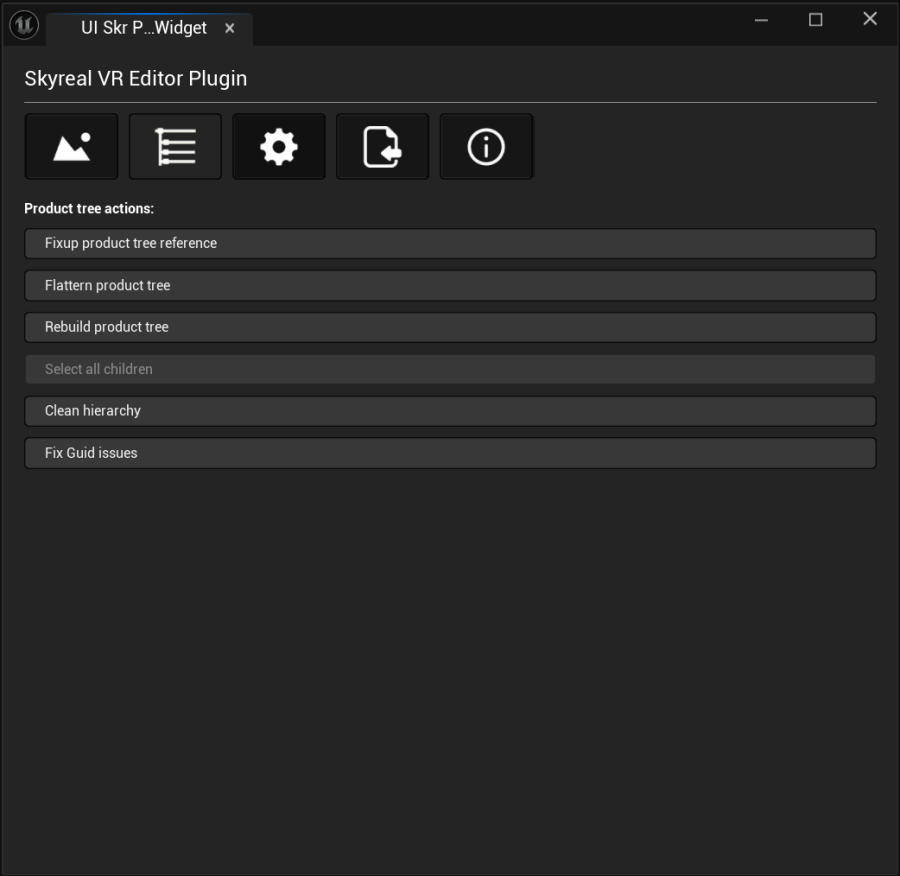This screenshot has height=876, width=900.
Task: Minimize the plugin window
Action: coord(762,20)
